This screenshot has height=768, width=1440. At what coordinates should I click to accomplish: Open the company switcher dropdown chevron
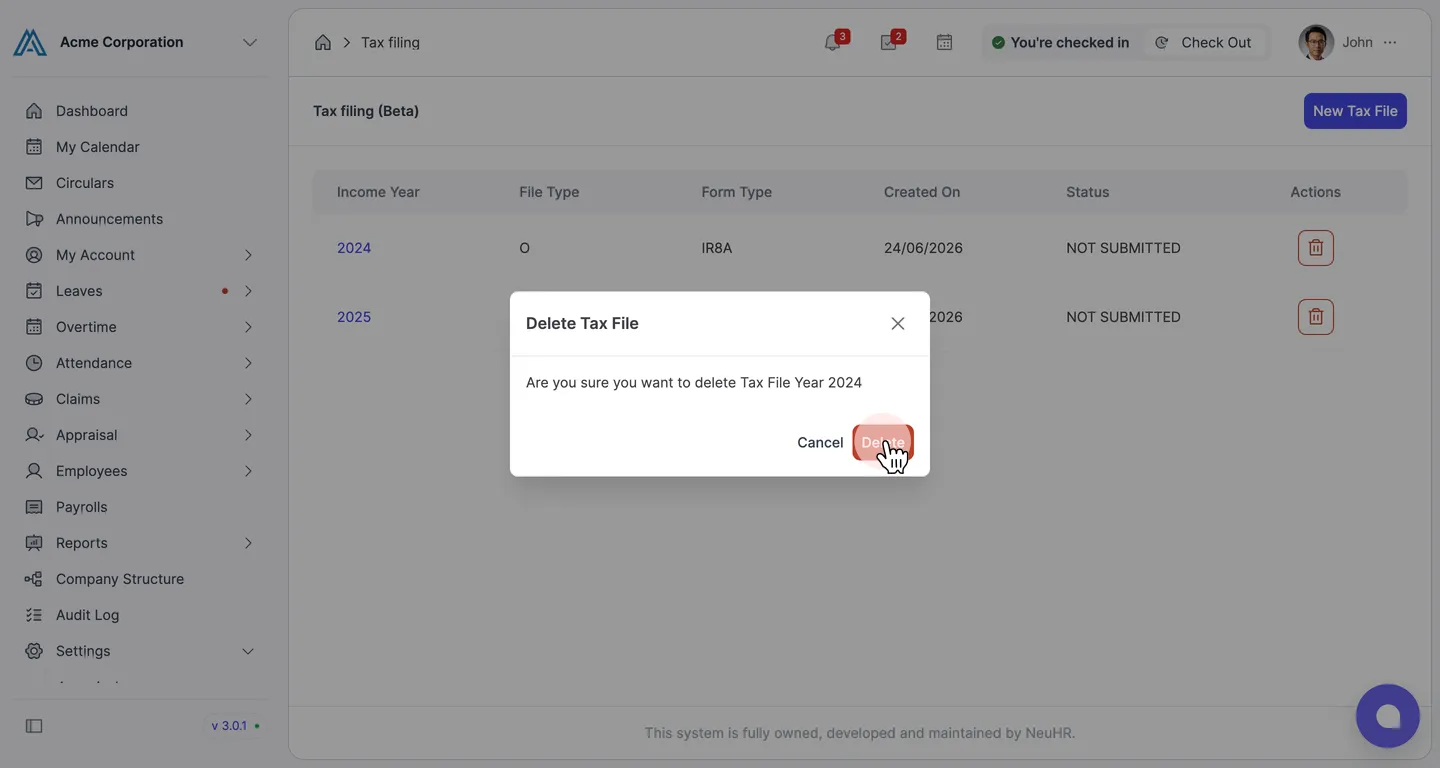point(250,42)
